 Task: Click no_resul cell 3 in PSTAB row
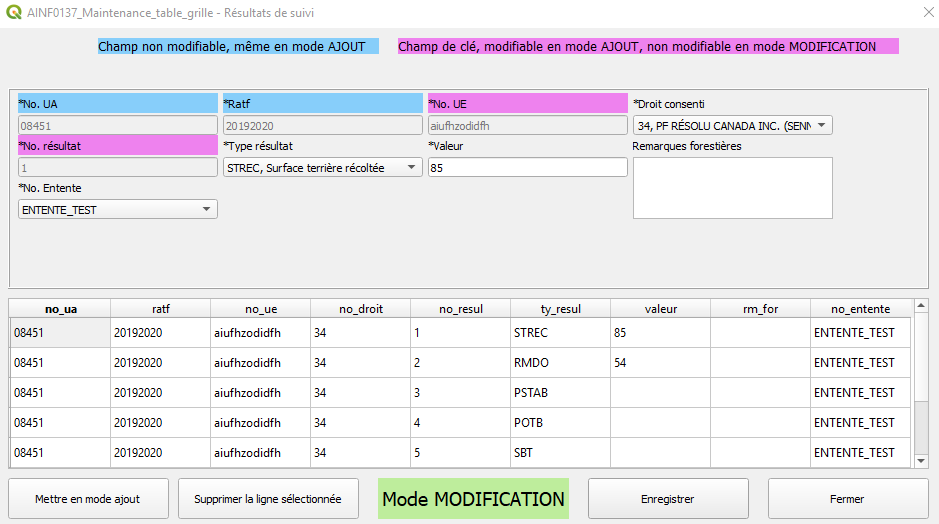point(461,393)
